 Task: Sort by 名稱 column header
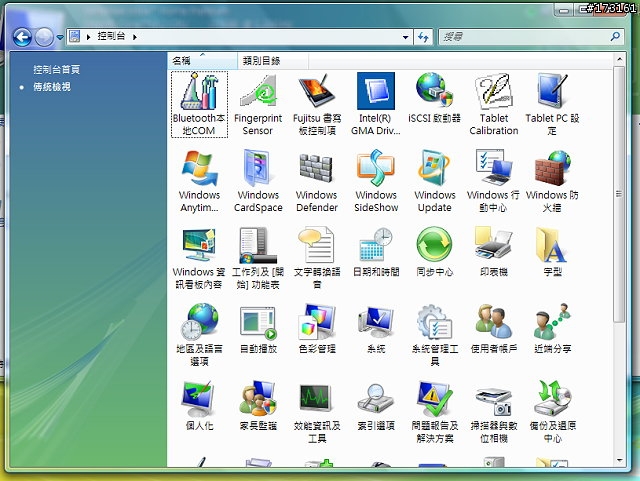(202, 61)
